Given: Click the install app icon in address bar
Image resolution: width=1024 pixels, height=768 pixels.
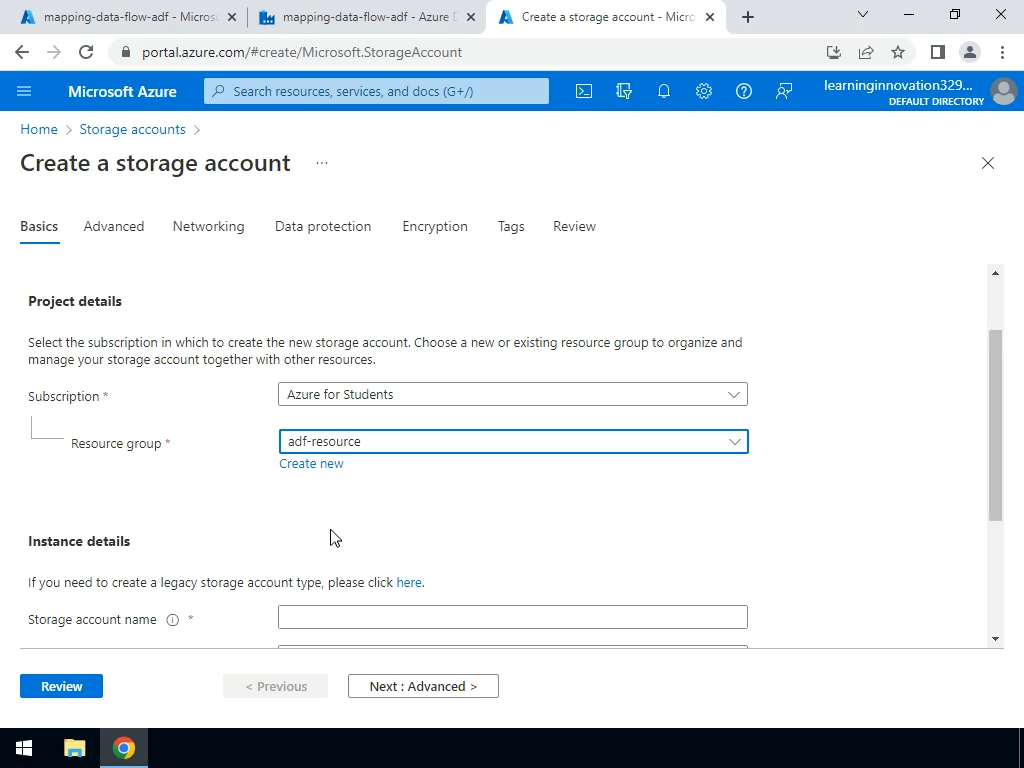Looking at the screenshot, I should coord(833,52).
